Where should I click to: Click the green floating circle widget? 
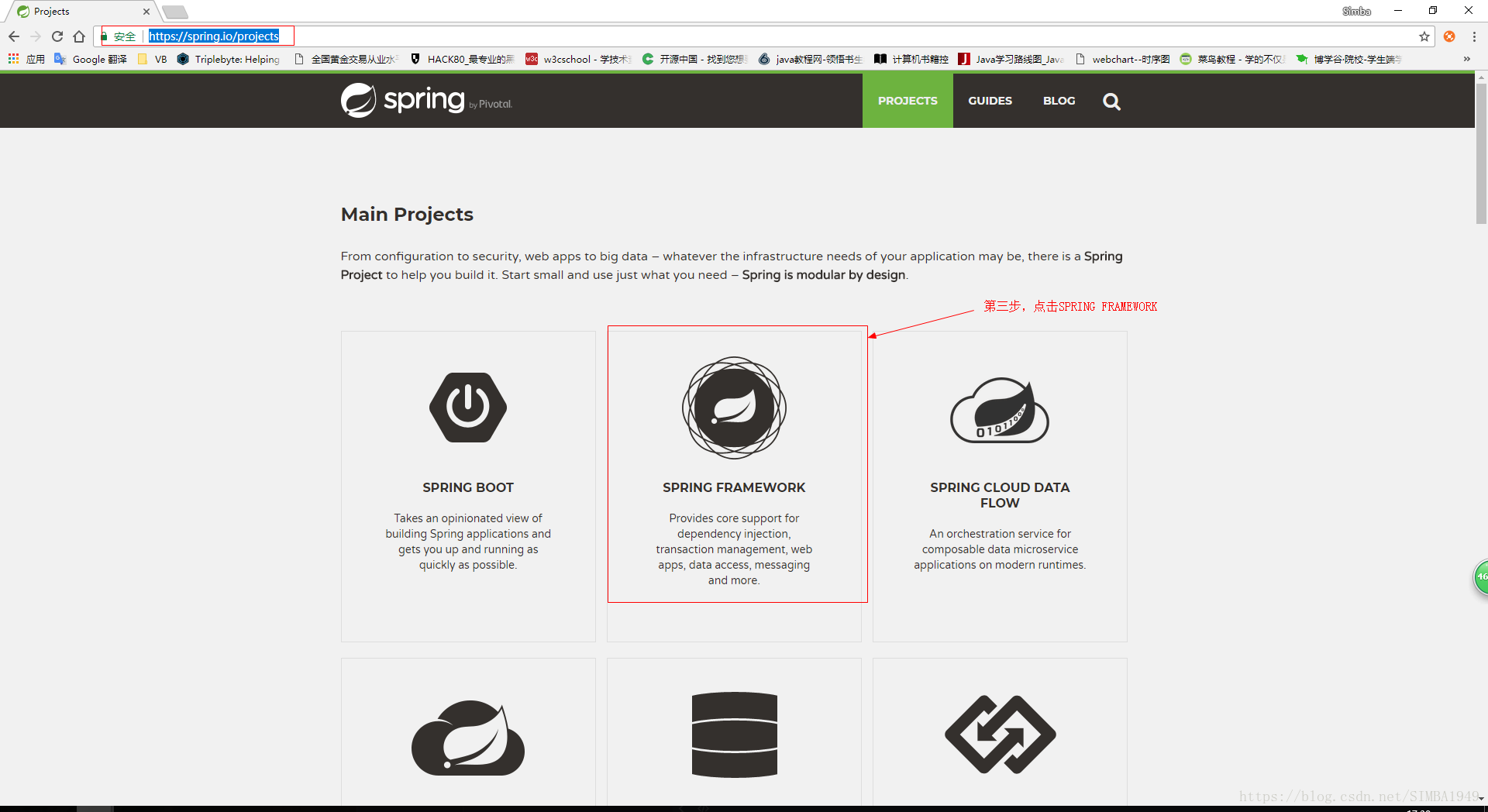tap(1480, 577)
